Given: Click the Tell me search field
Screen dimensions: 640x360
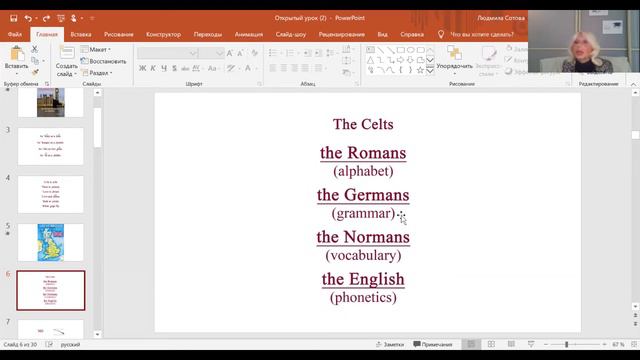Looking at the screenshot, I should click(482, 34).
